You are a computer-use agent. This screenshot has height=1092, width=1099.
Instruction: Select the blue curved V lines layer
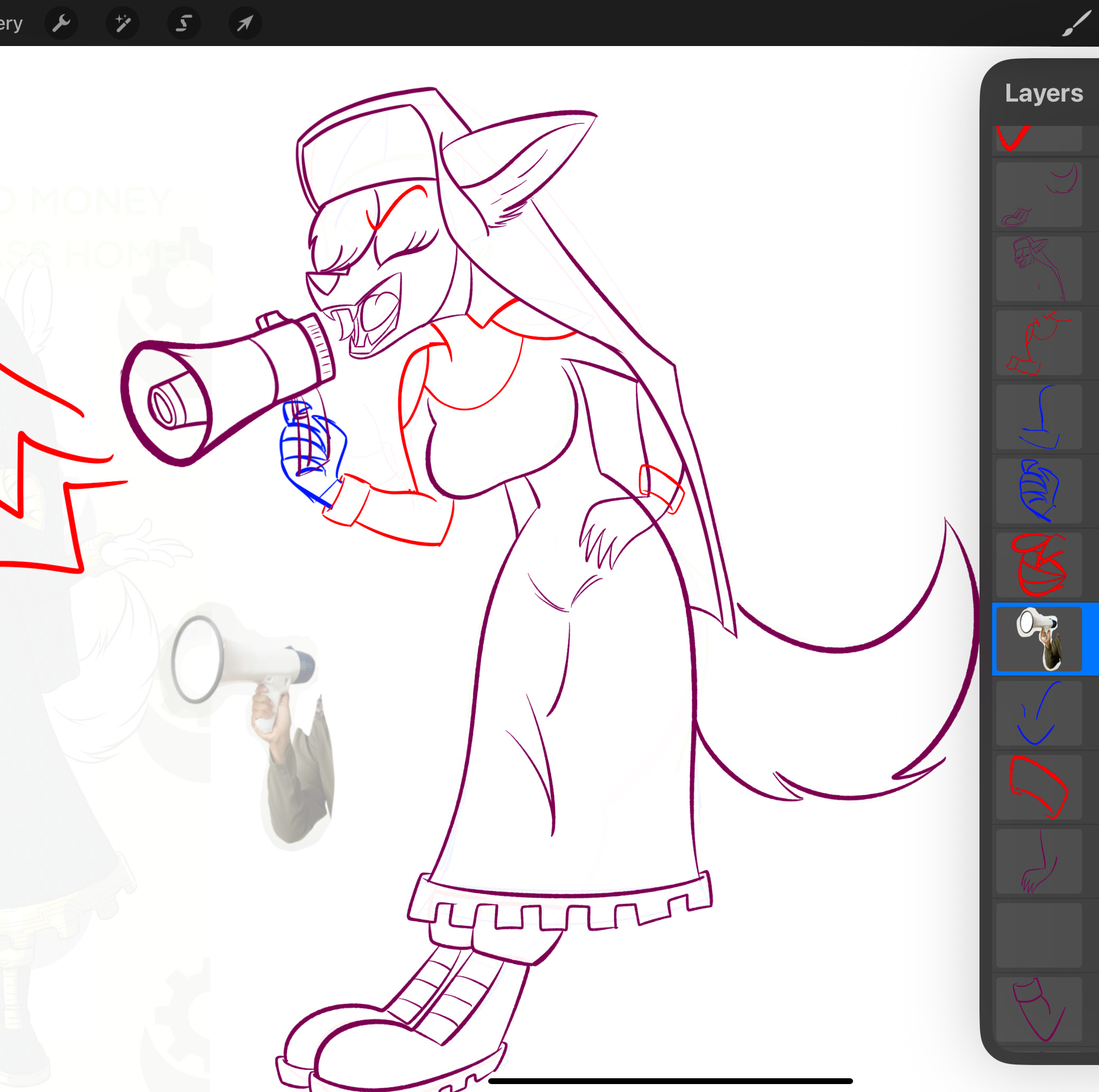[1039, 713]
